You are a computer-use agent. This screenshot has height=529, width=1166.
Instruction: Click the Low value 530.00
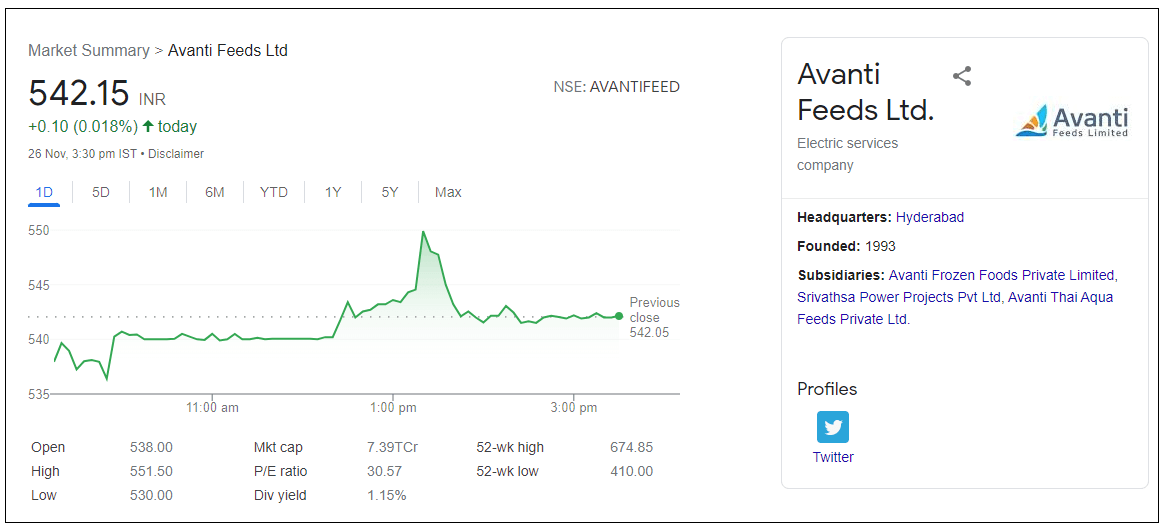tap(151, 495)
